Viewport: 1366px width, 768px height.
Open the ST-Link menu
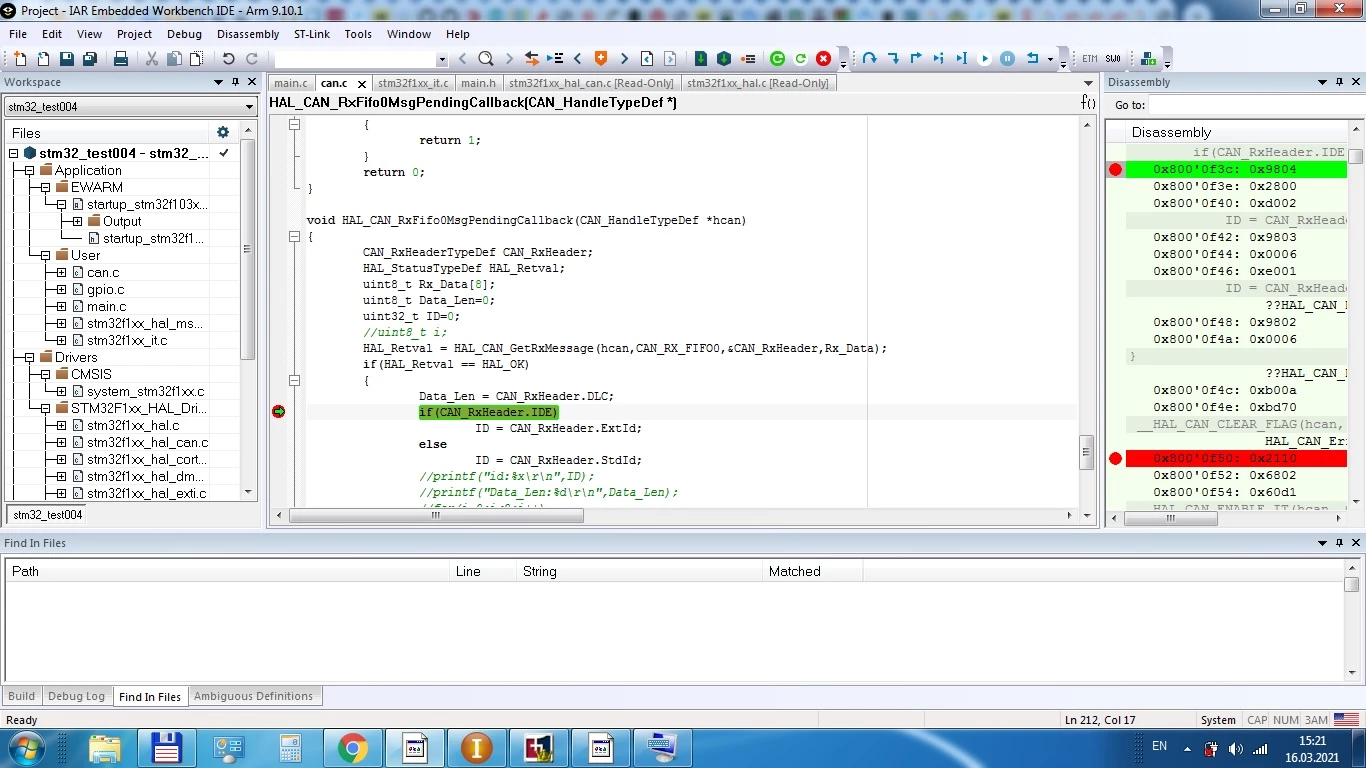point(311,34)
